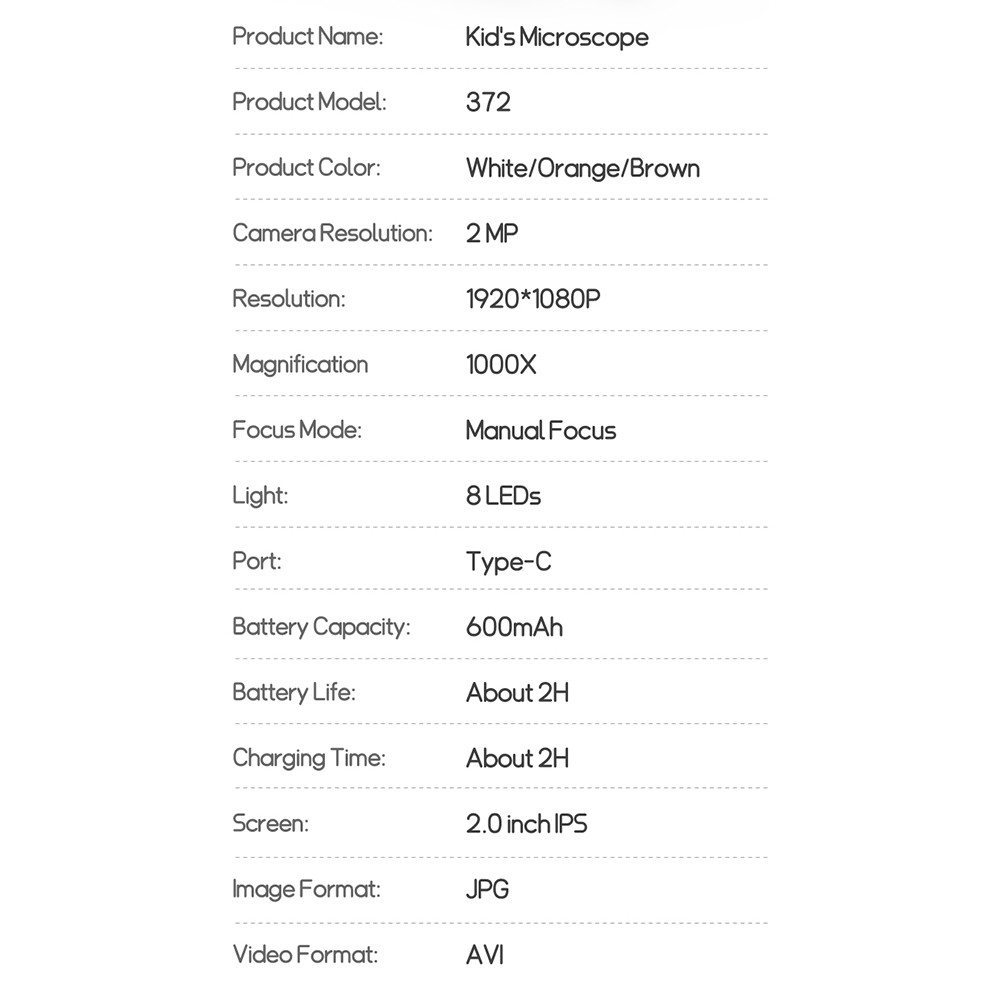This screenshot has width=1000, height=1000.
Task: Select the White/Orange/Brown color value
Action: pyautogui.click(x=582, y=168)
